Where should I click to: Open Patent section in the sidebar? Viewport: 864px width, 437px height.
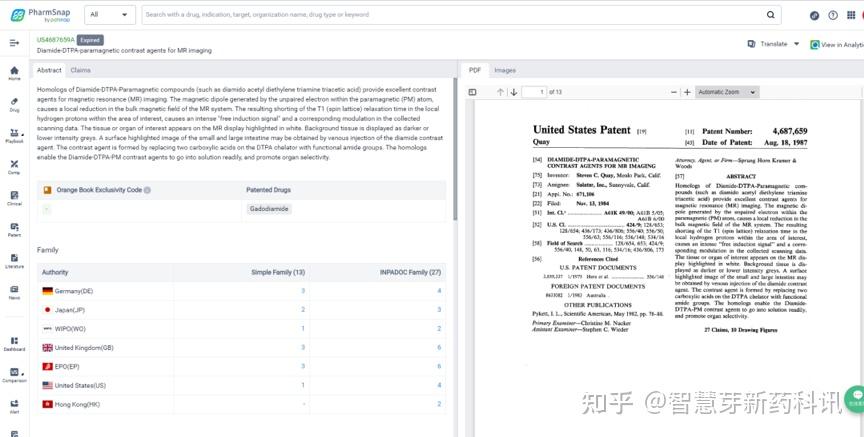14,230
